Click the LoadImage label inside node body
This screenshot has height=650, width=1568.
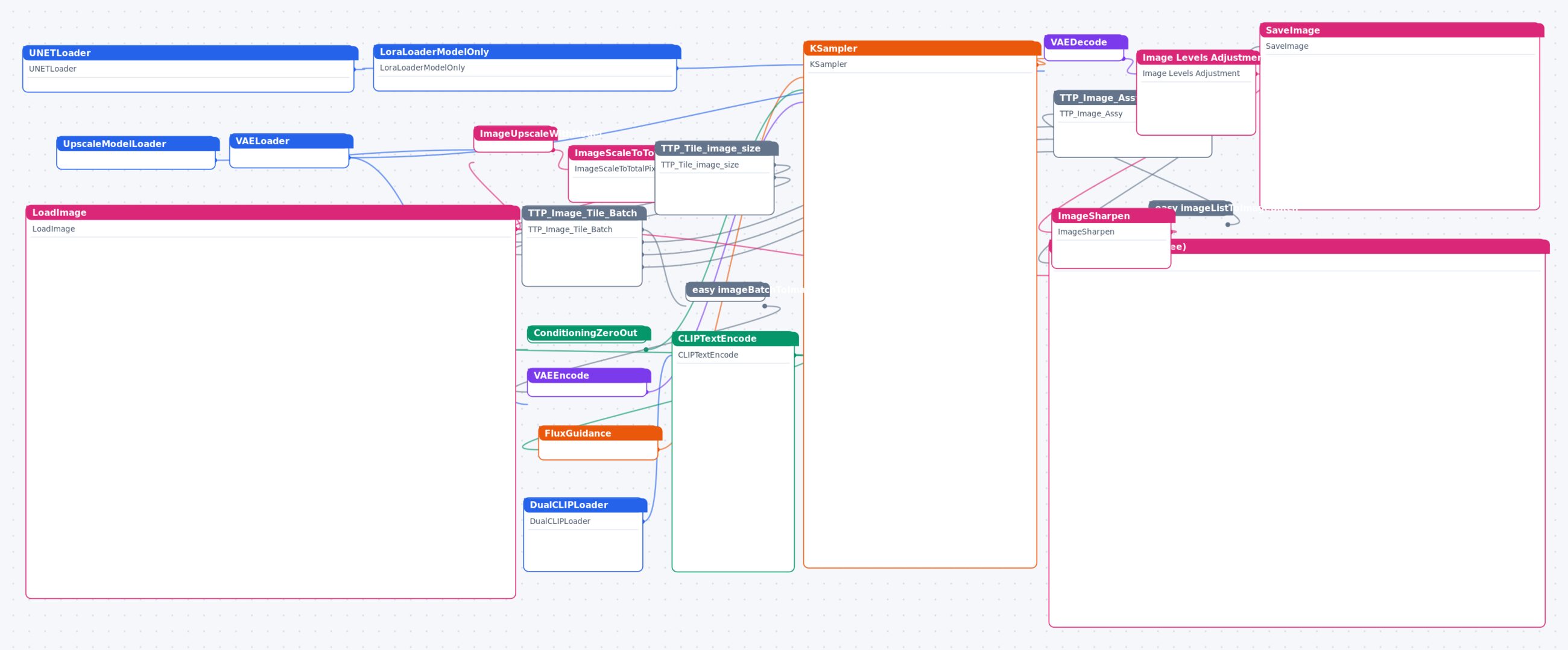54,229
